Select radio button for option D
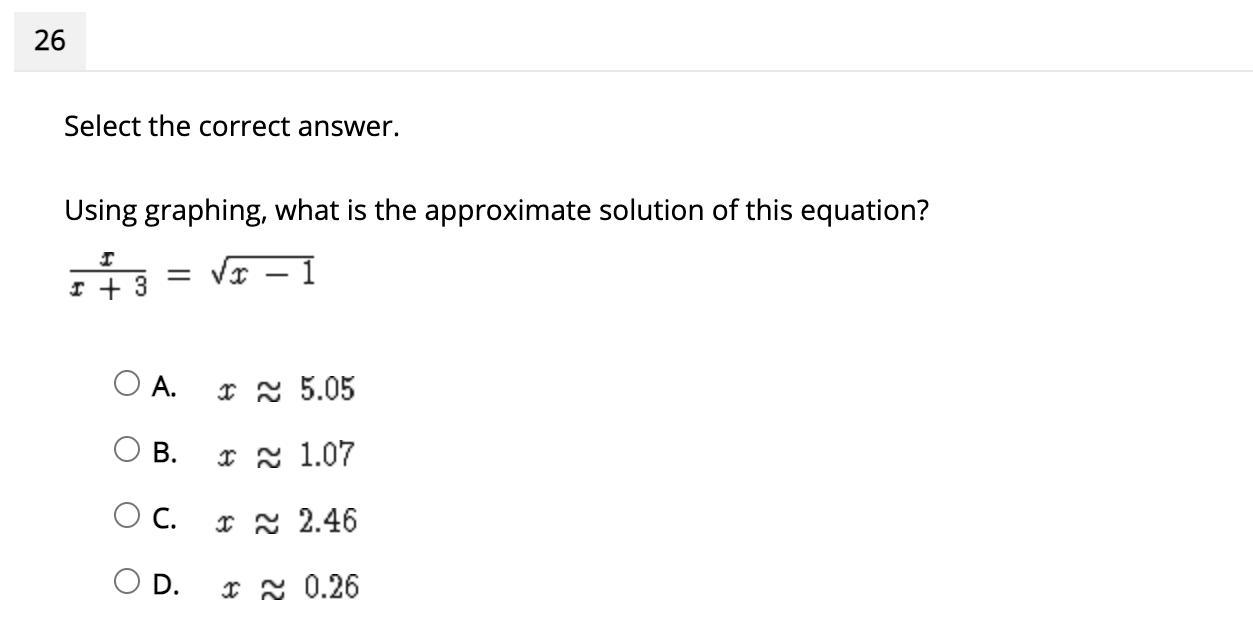Viewport: 1253px width, 633px height. point(127,581)
